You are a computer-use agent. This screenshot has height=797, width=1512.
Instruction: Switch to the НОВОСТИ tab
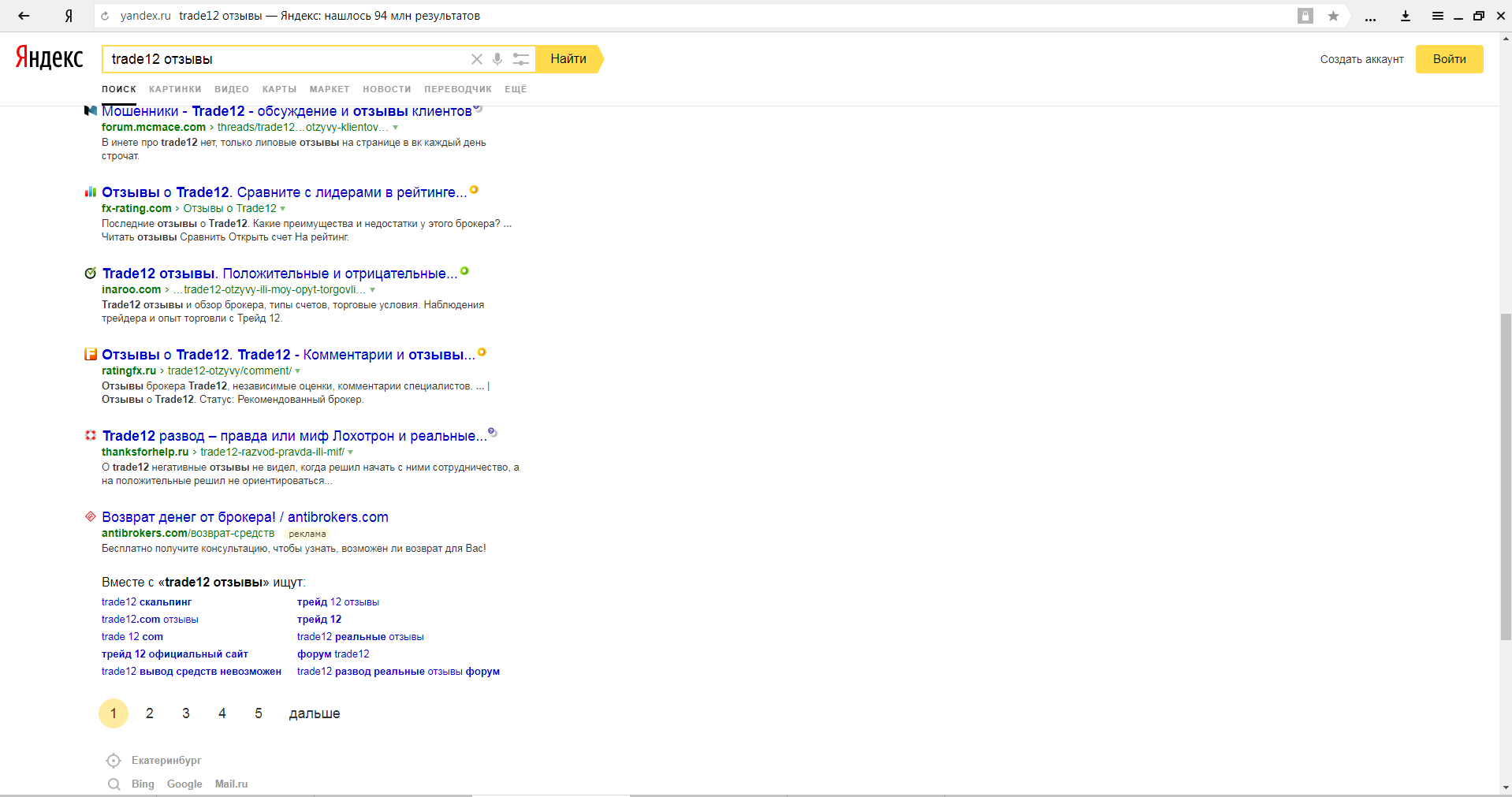coord(387,89)
